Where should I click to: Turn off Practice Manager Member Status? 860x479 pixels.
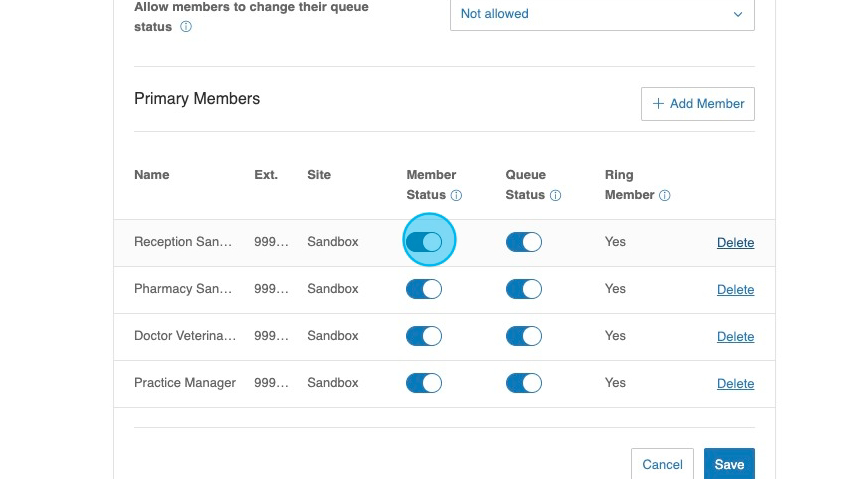424,383
